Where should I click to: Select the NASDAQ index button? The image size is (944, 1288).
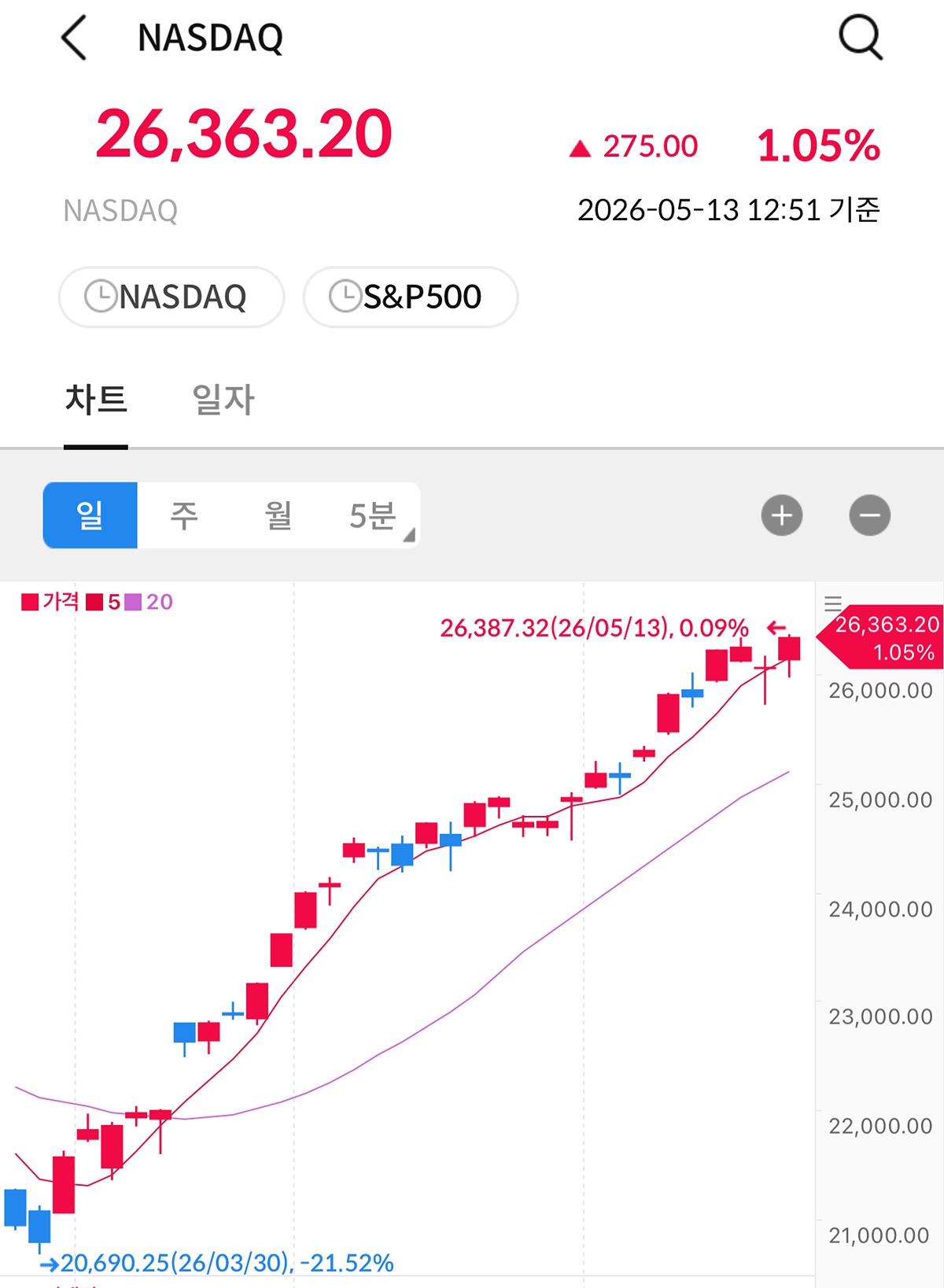(171, 297)
